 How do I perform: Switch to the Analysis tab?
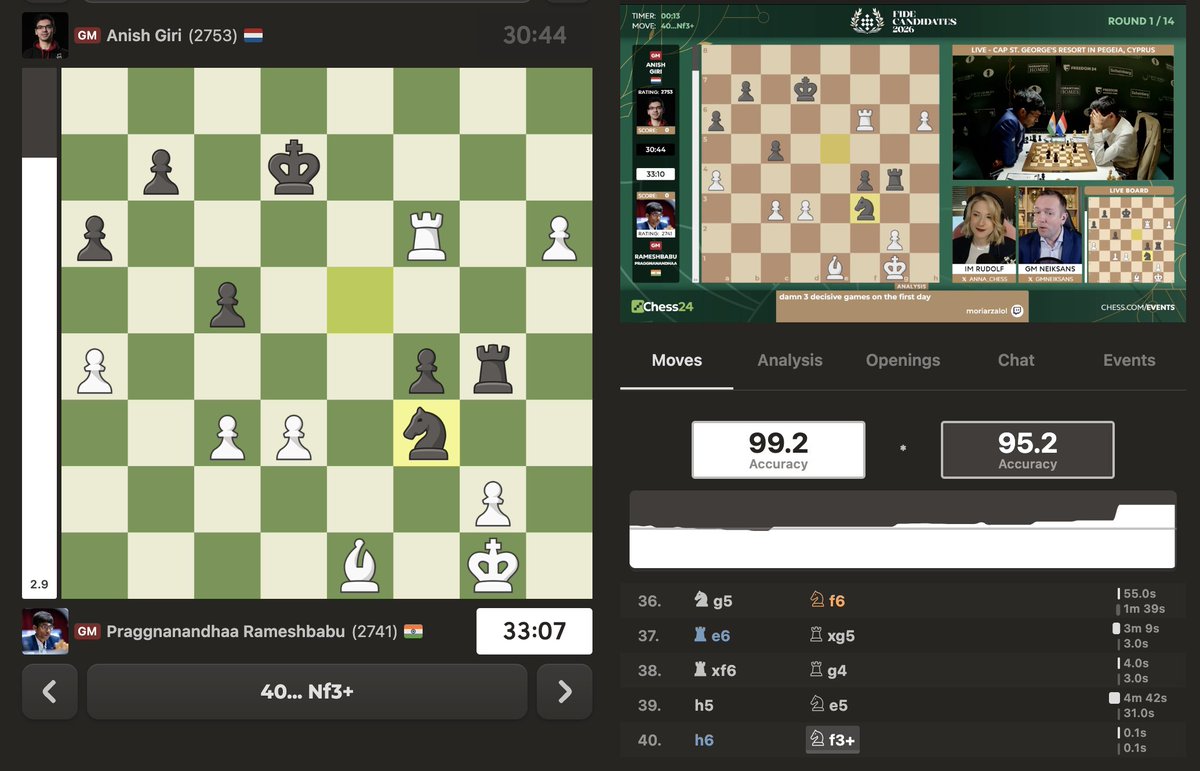pyautogui.click(x=789, y=360)
